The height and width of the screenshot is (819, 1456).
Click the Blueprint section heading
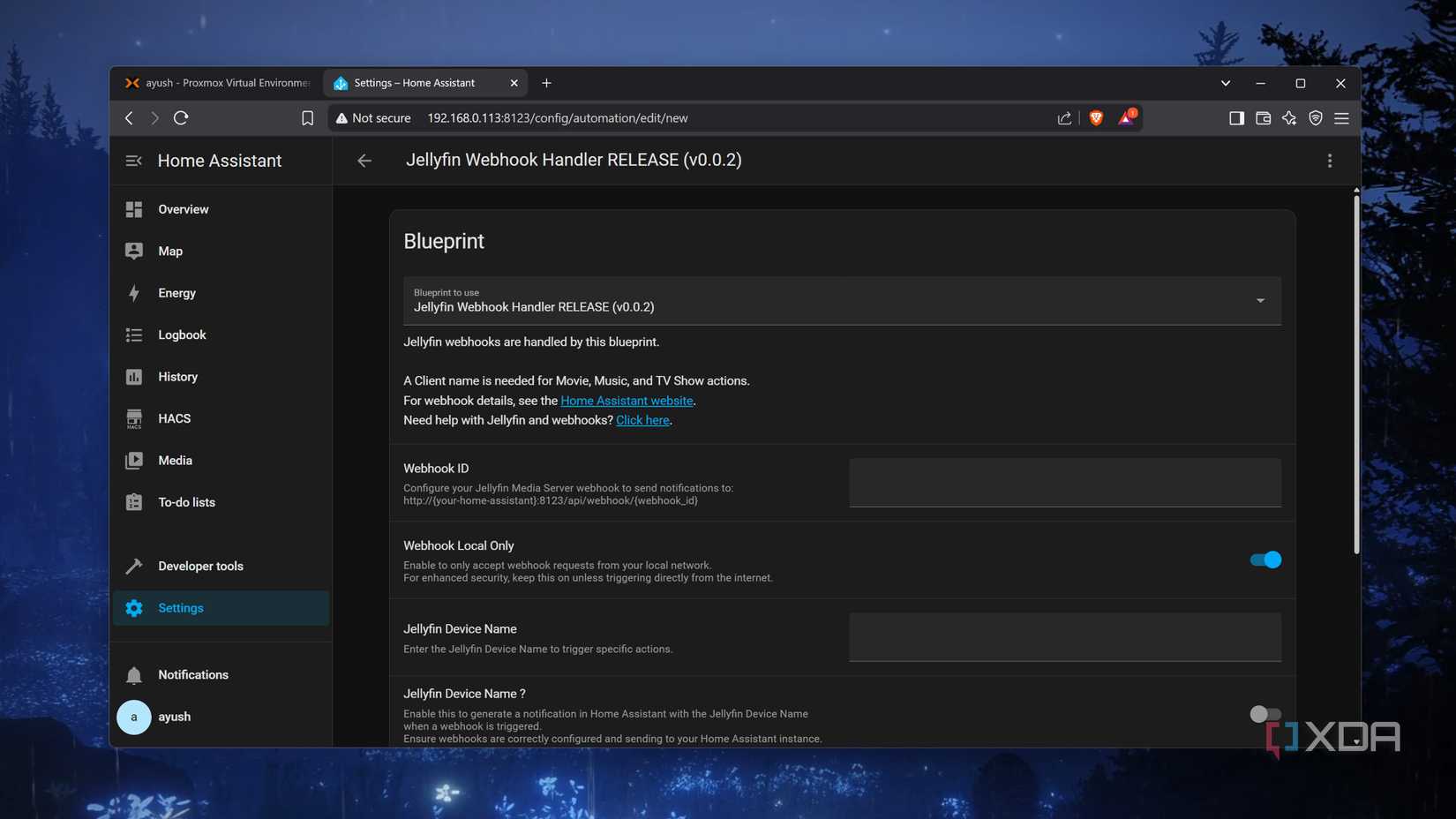pyautogui.click(x=444, y=241)
